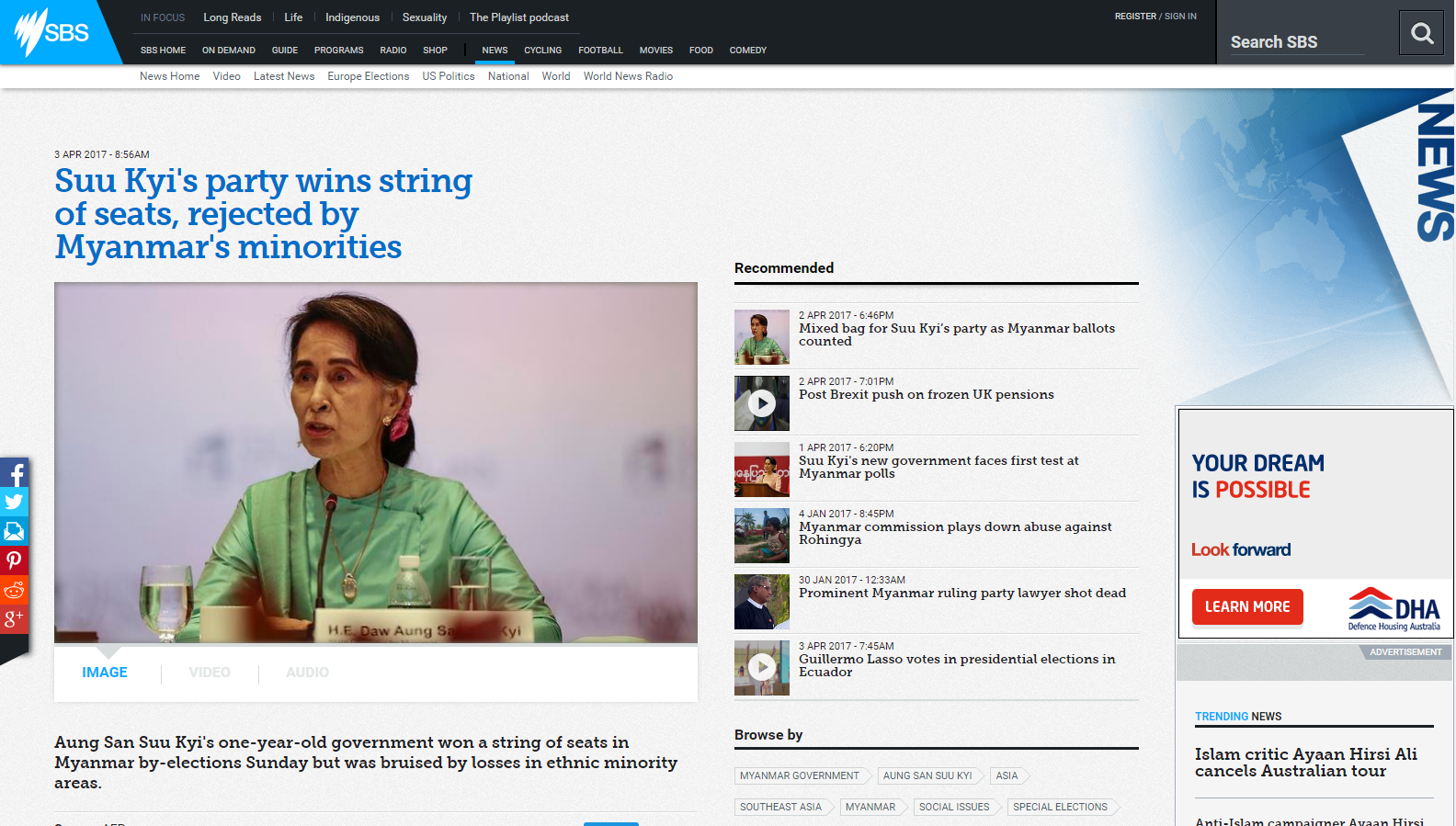The width and height of the screenshot is (1456, 826).
Task: Open the NEWS menu item
Action: tap(495, 51)
